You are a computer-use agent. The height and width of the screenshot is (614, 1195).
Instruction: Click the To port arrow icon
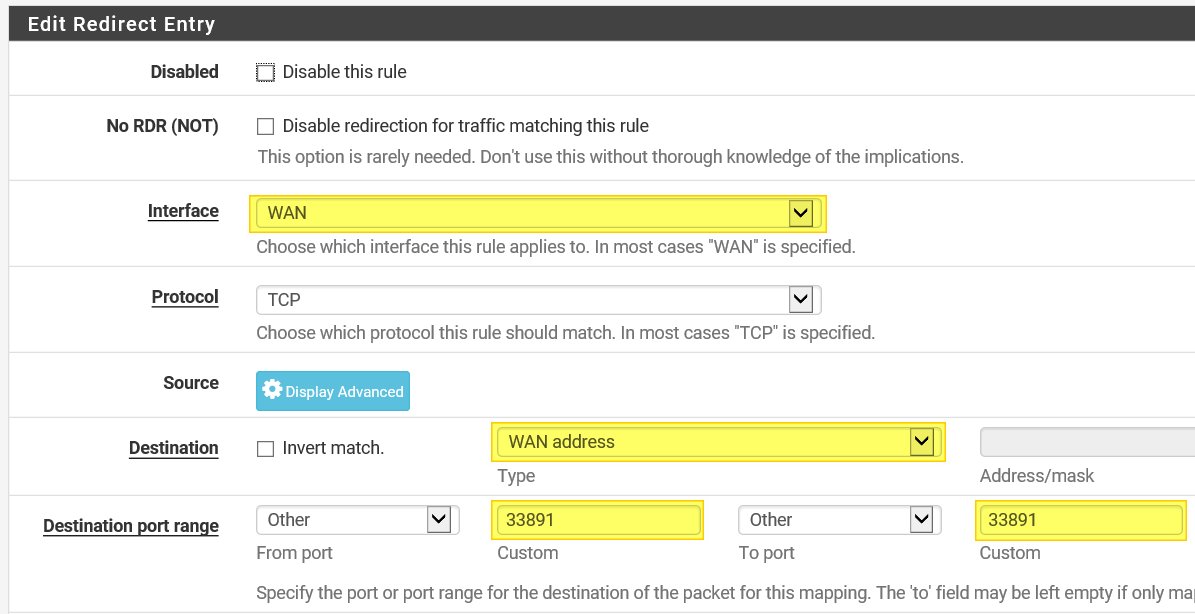tap(921, 520)
